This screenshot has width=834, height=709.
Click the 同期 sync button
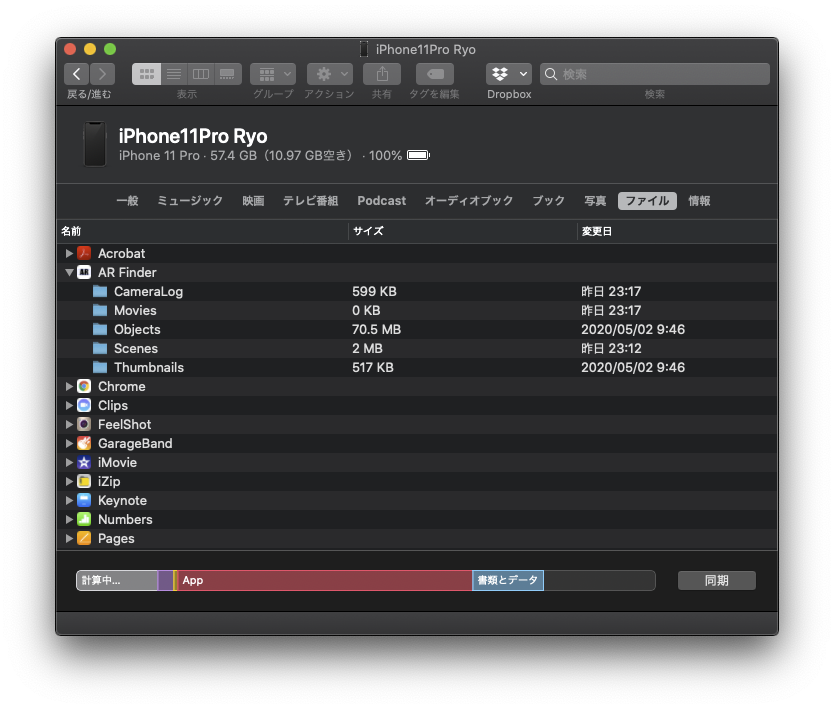click(716, 580)
